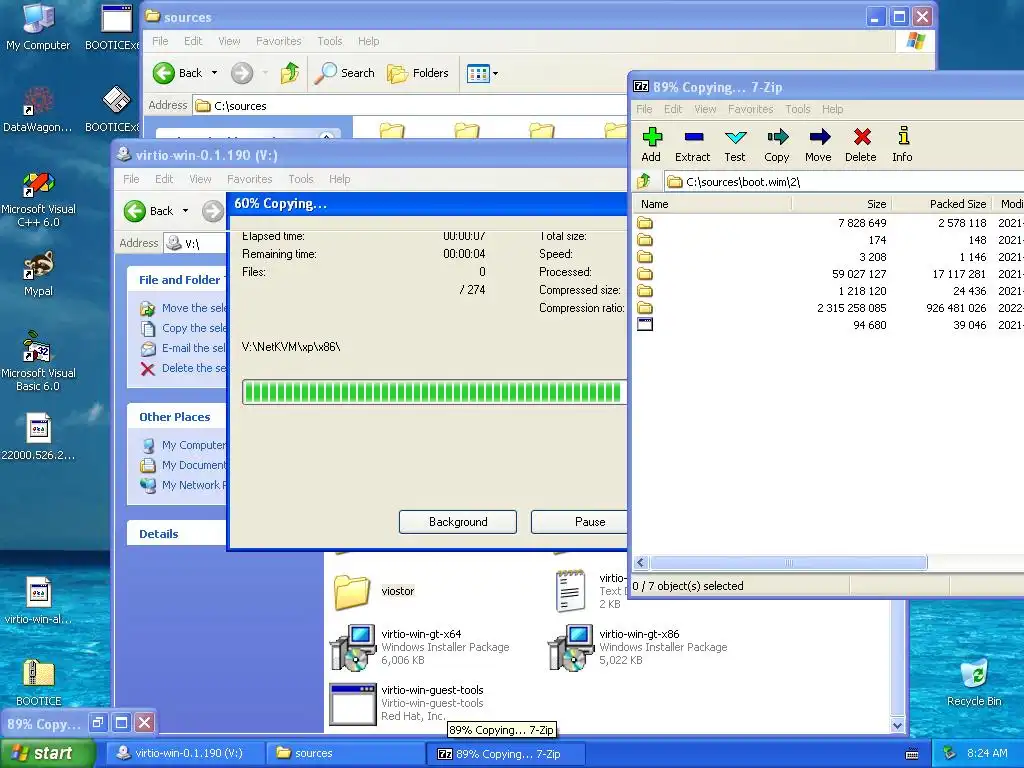The width and height of the screenshot is (1024, 768).
Task: Sort 7-Zip list by Name column
Action: click(x=712, y=204)
